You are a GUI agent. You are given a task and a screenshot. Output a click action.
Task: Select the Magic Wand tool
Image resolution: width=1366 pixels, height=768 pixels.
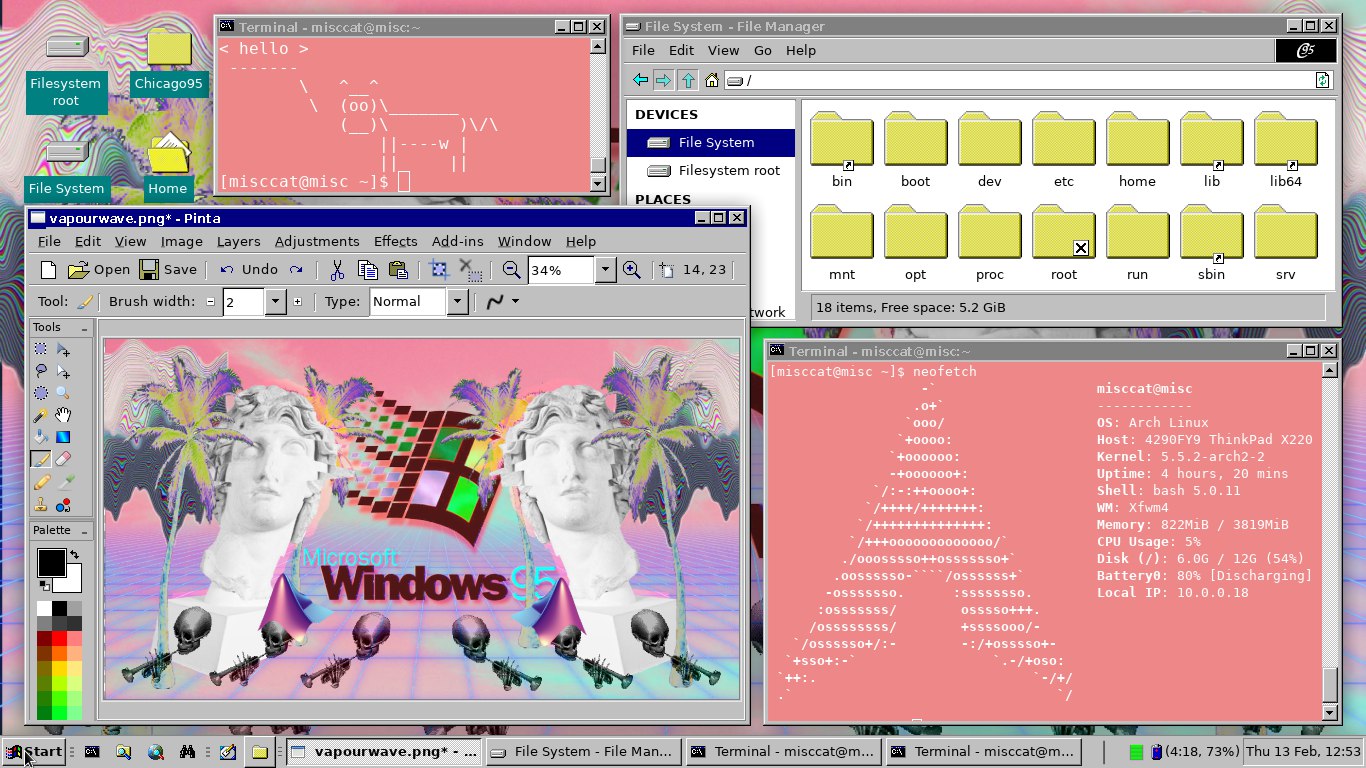[x=41, y=415]
